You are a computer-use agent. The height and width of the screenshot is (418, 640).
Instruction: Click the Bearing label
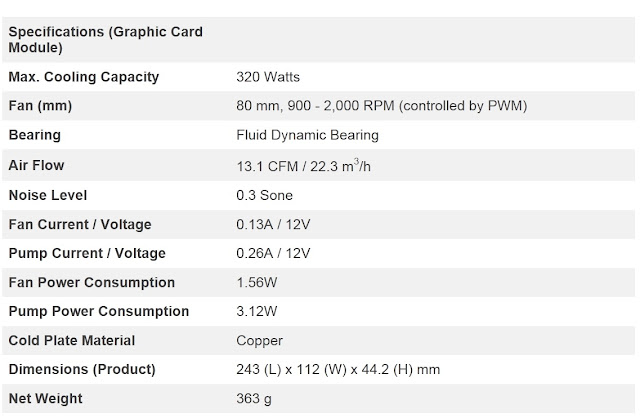pos(35,135)
